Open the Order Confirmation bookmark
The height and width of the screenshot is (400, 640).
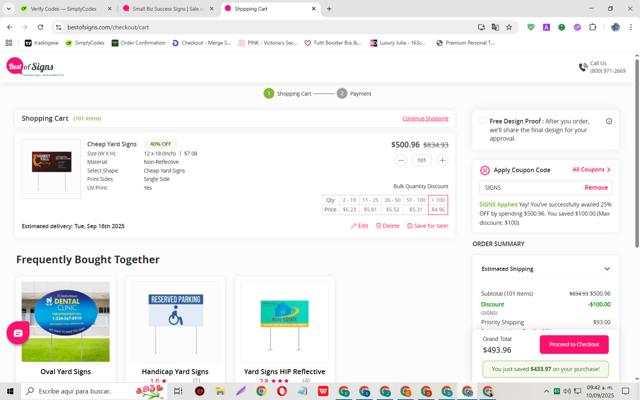(x=138, y=42)
